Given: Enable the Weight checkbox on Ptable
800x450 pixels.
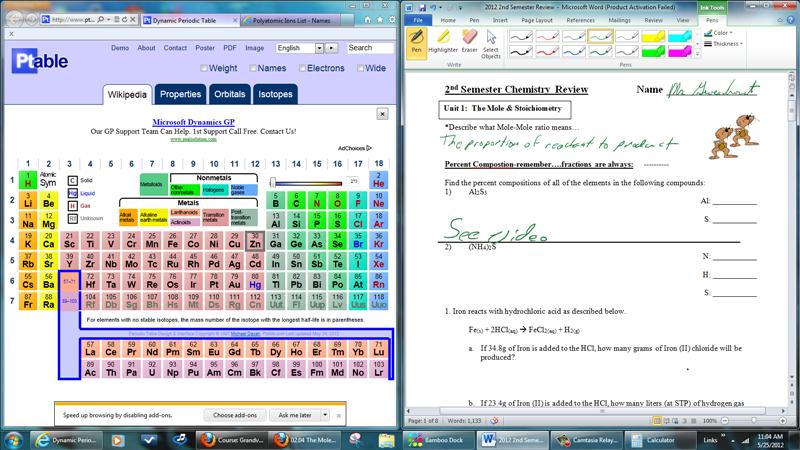Looking at the screenshot, I should pyautogui.click(x=204, y=68).
